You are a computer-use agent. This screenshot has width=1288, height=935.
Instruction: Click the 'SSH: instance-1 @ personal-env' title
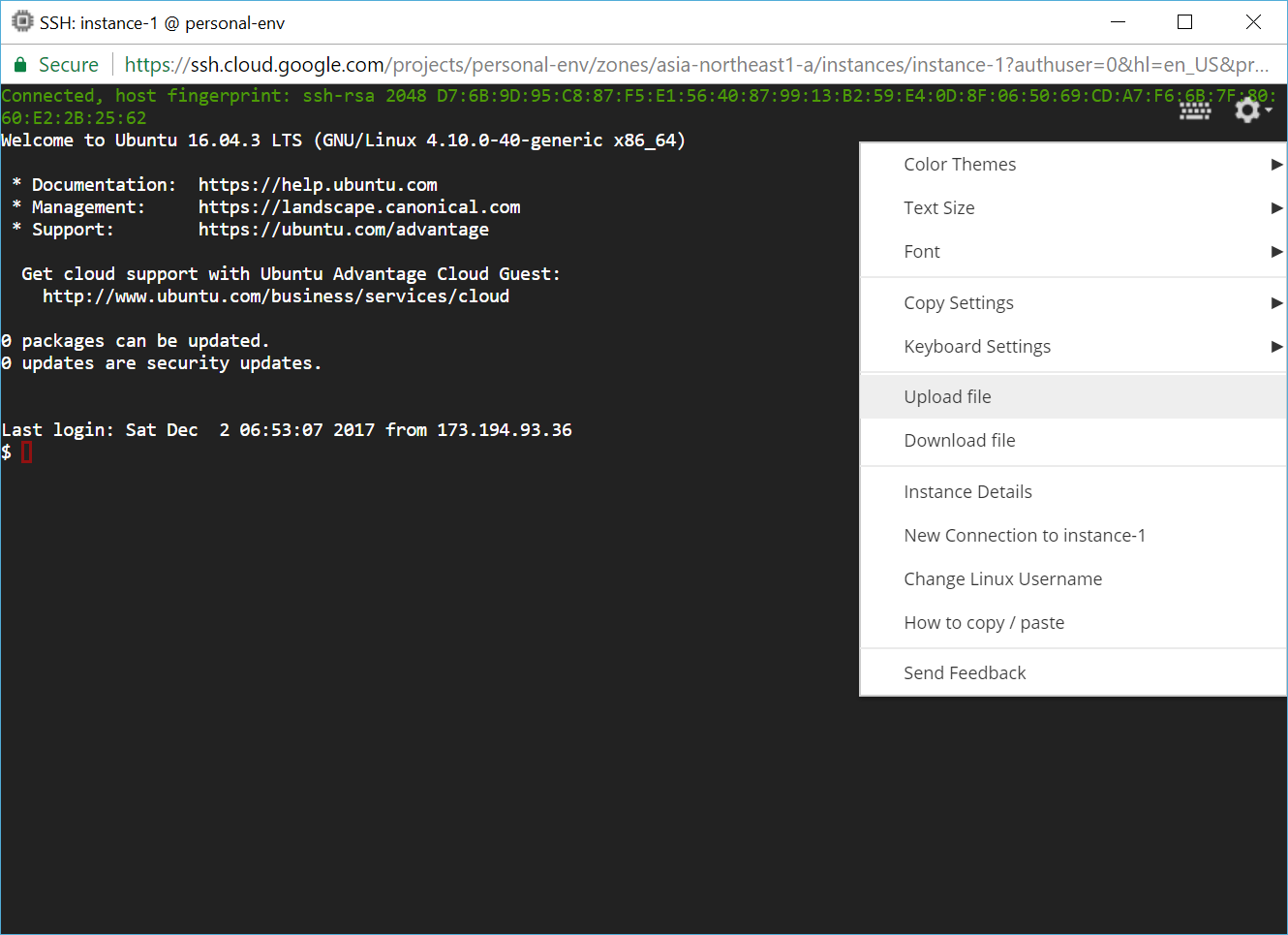click(x=162, y=22)
